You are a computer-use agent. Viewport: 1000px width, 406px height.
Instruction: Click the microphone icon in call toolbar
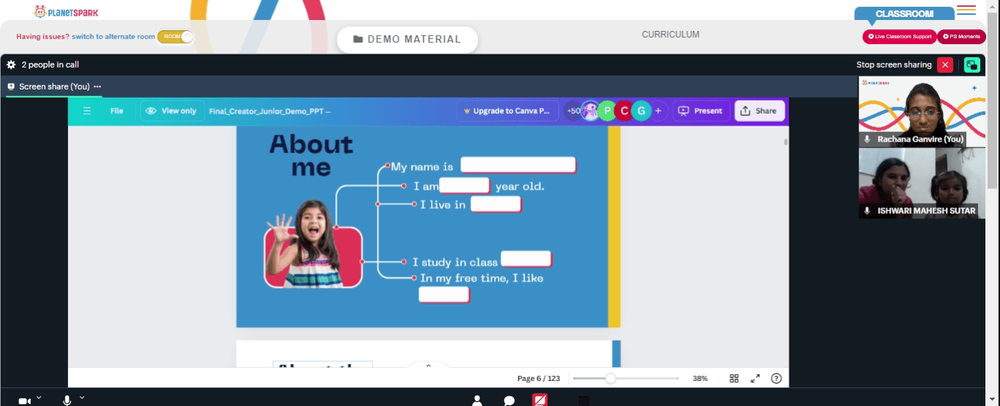(x=67, y=400)
